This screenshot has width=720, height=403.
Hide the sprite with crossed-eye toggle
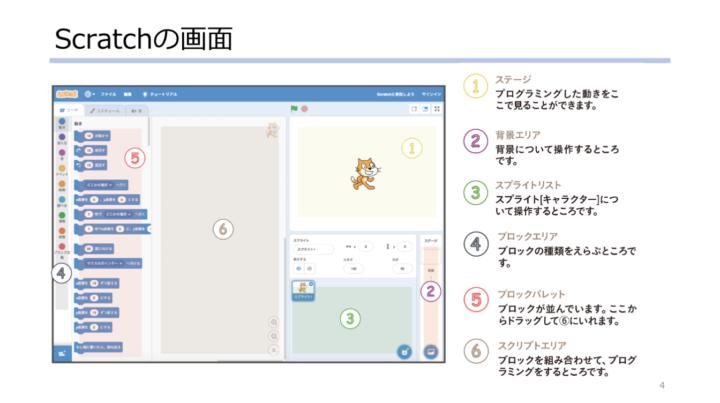pos(309,269)
